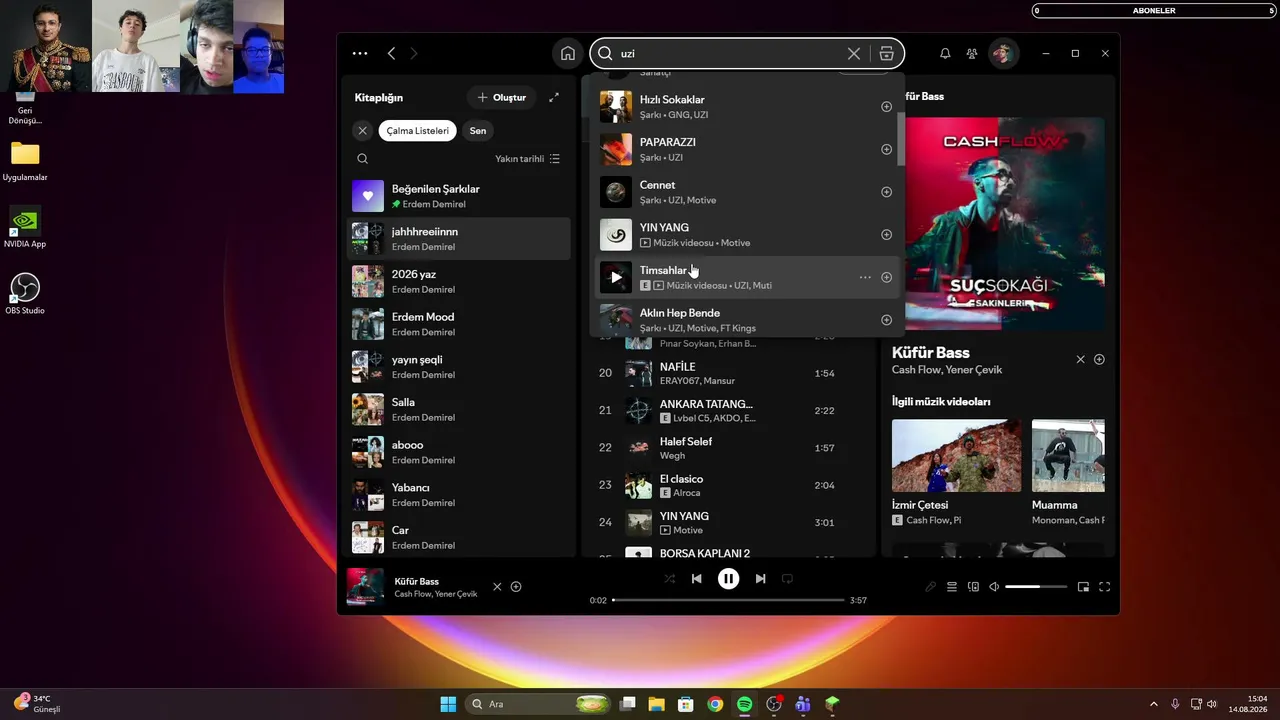Open the mini player
The image size is (1280, 720).
coord(1083,587)
